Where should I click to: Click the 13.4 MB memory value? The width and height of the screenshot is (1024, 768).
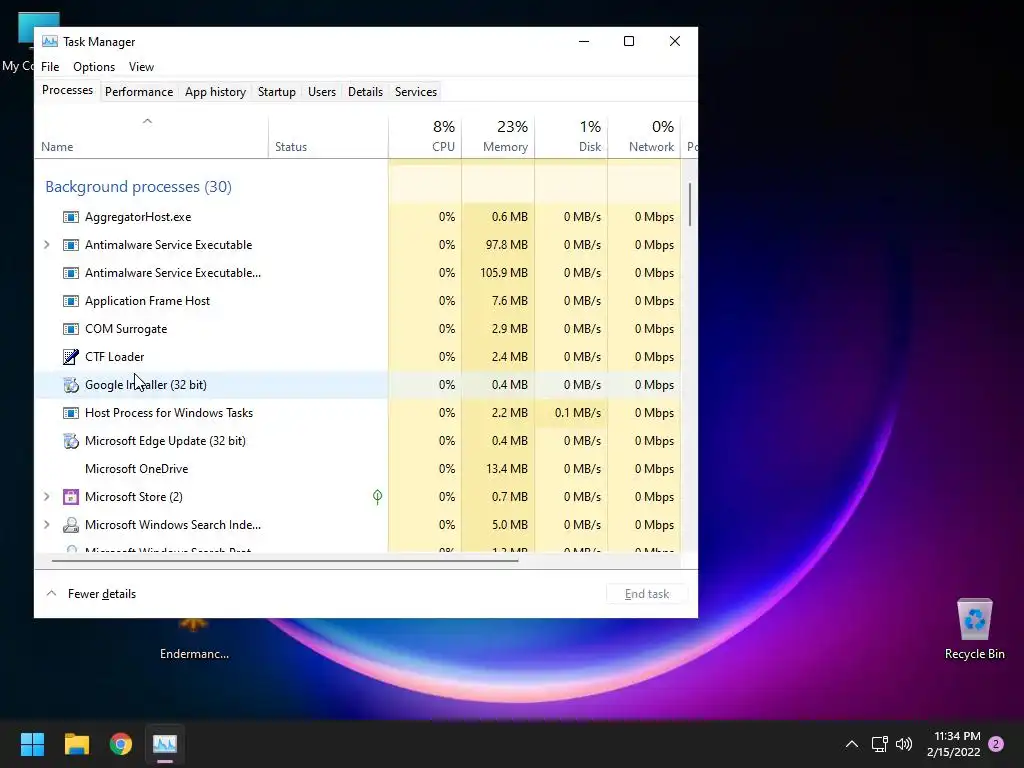(506, 469)
